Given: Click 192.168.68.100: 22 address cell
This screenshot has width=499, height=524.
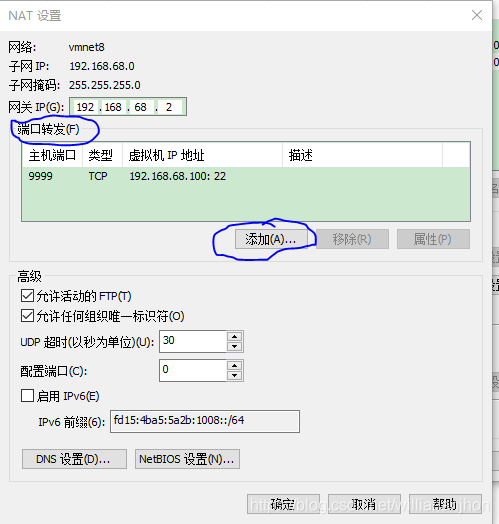Looking at the screenshot, I should pos(178,176).
